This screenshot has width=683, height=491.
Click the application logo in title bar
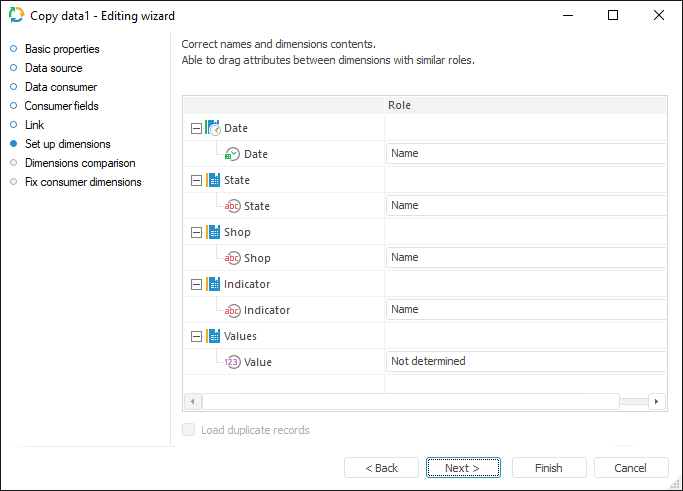click(x=16, y=15)
